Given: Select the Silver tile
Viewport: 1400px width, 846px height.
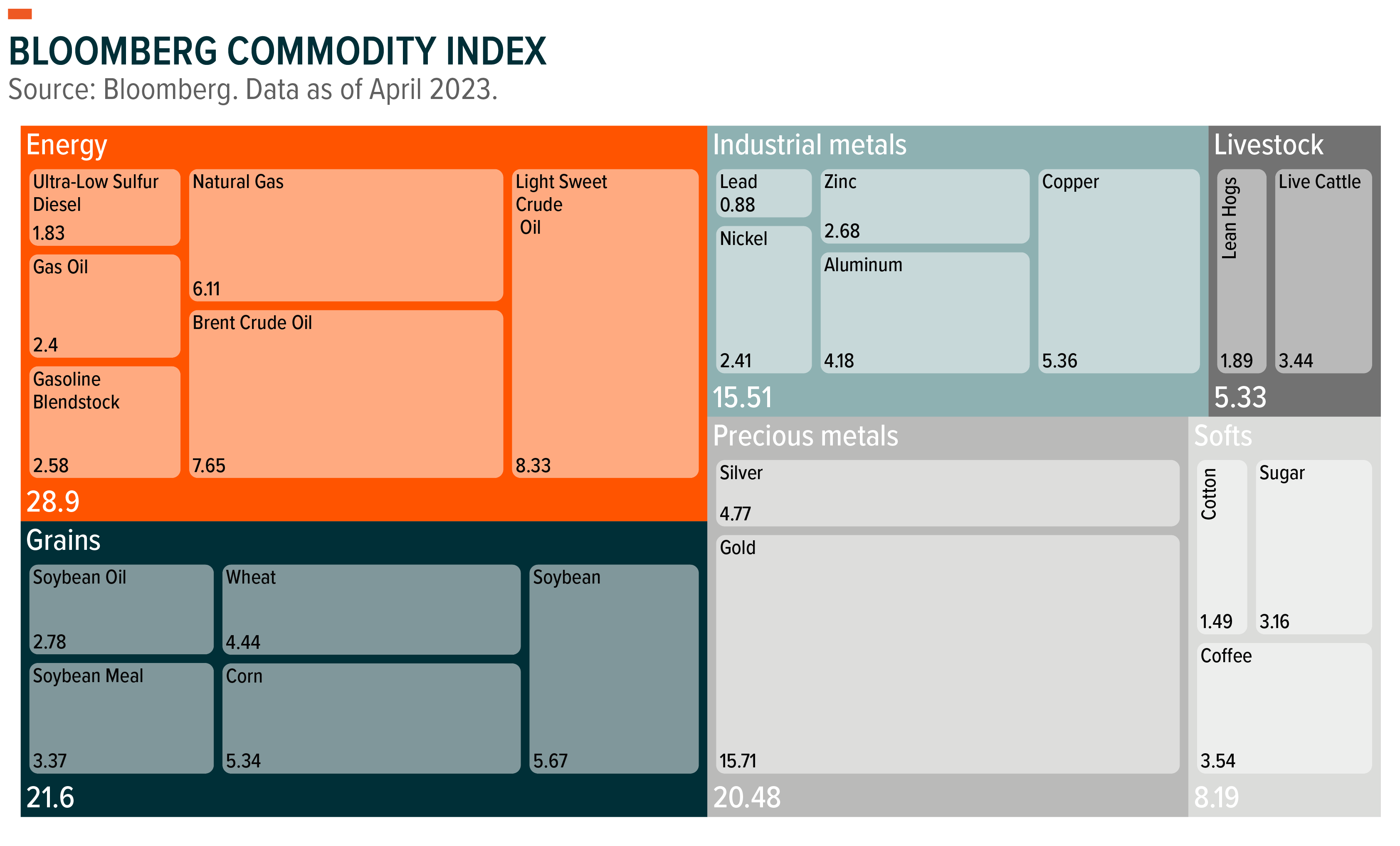Looking at the screenshot, I should pyautogui.click(x=948, y=493).
